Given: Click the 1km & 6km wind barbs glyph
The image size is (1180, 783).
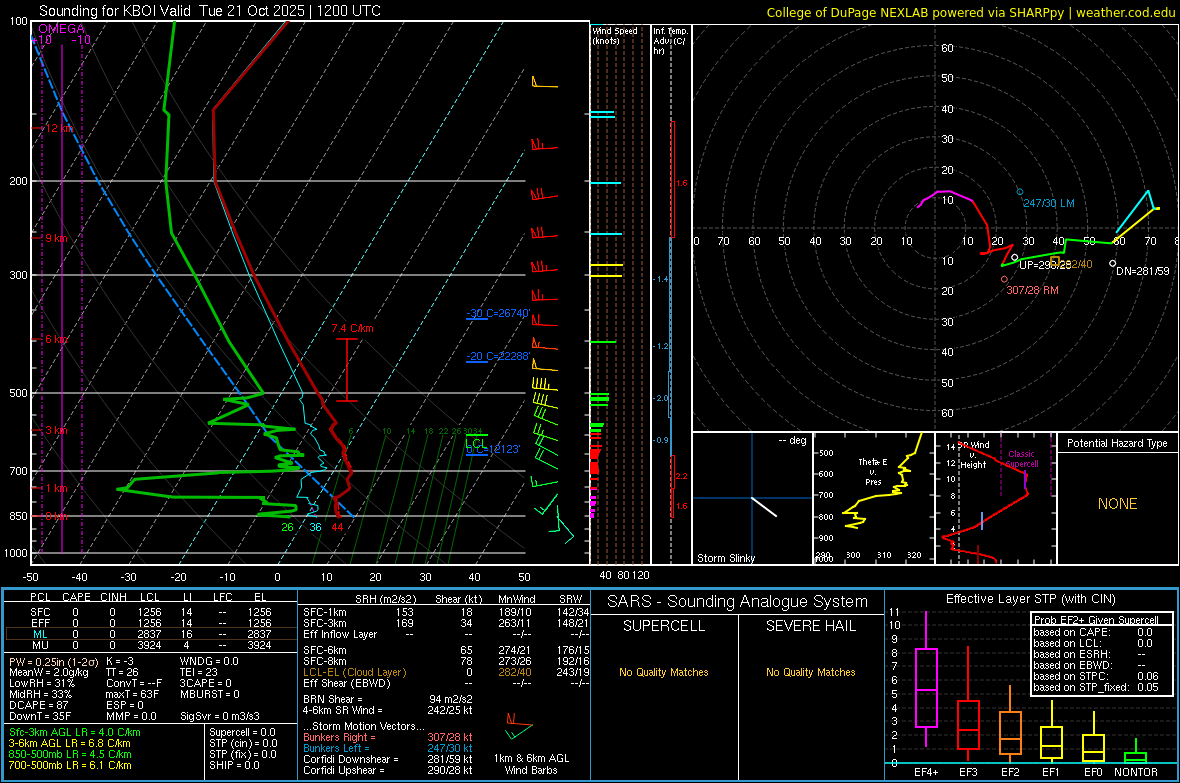Looking at the screenshot, I should click(519, 728).
